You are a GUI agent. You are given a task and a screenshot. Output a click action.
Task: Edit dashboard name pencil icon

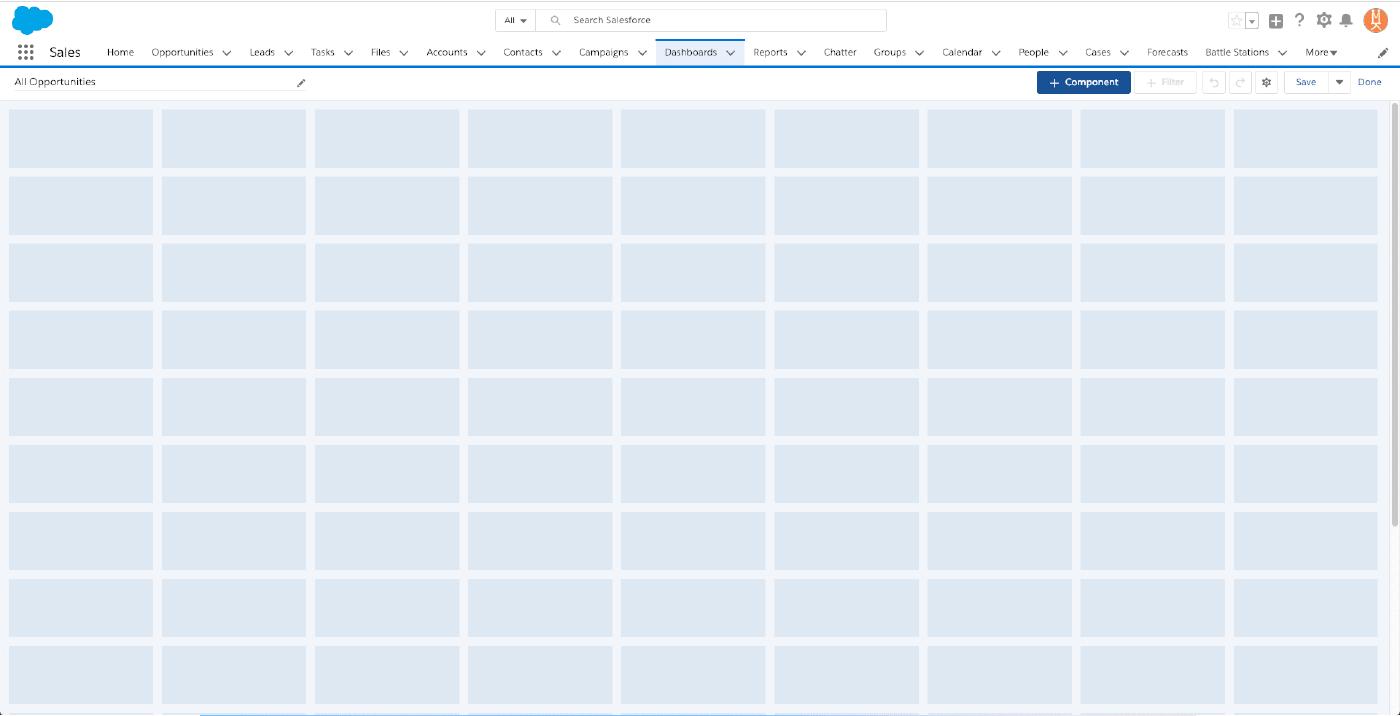click(301, 83)
